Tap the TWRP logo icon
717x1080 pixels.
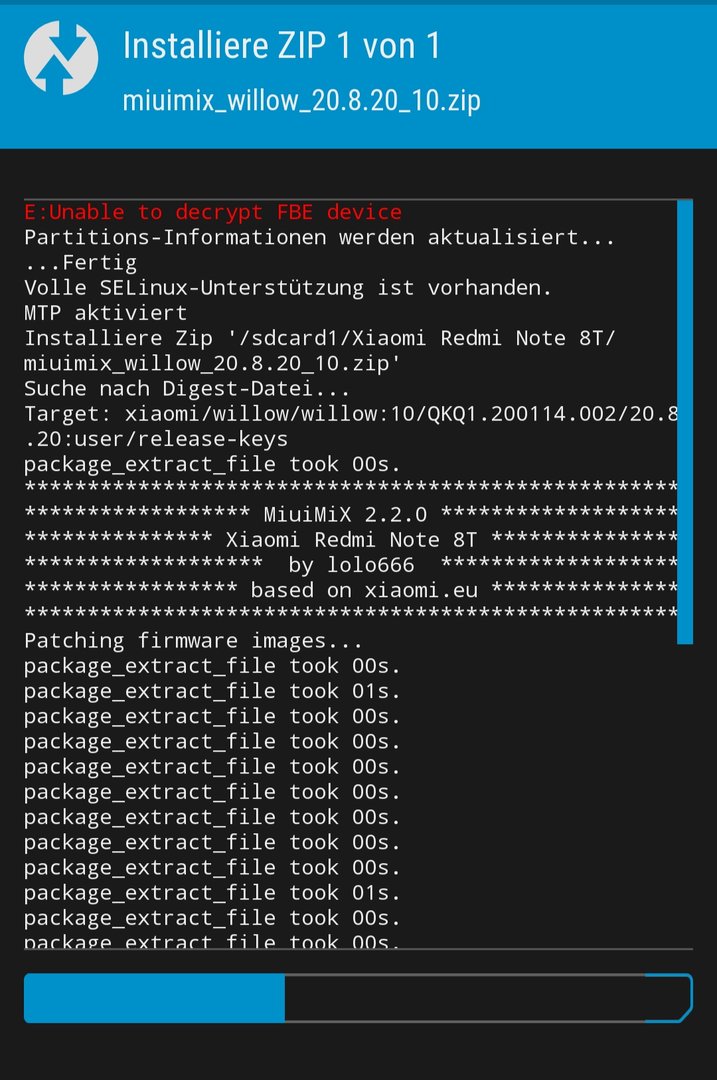61,58
